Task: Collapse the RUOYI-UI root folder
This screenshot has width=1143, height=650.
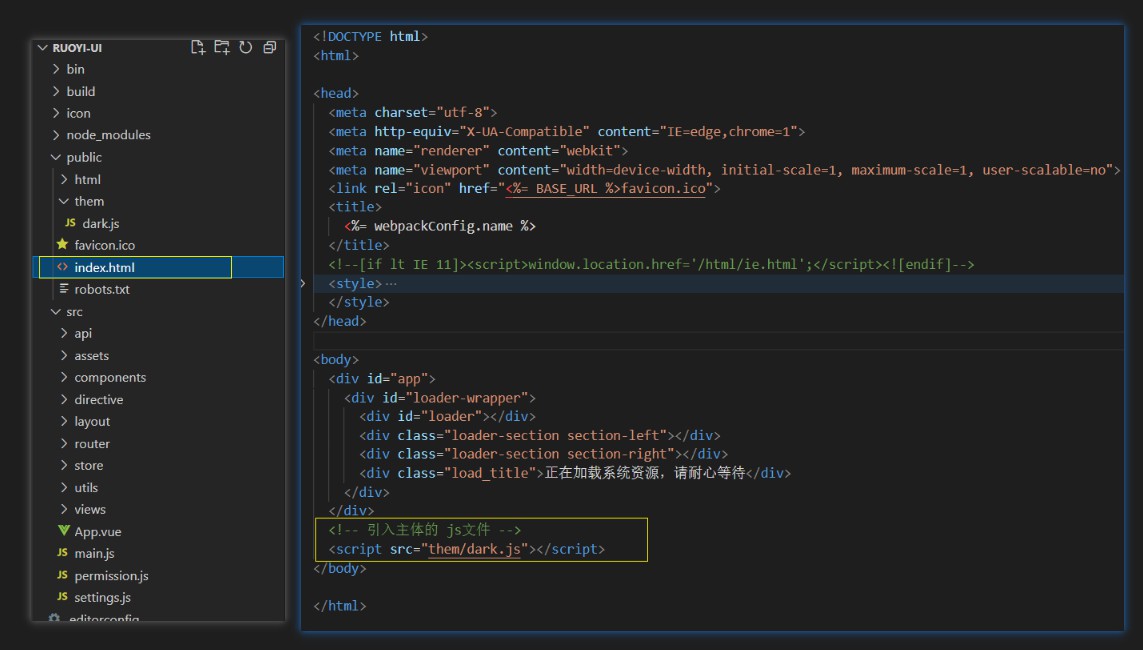Action: click(42, 47)
